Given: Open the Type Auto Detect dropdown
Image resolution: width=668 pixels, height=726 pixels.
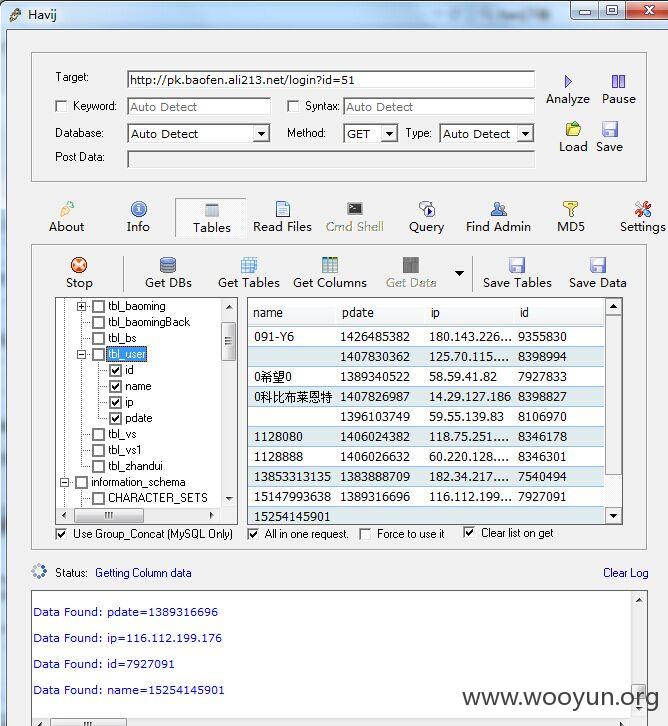Looking at the screenshot, I should 525,134.
